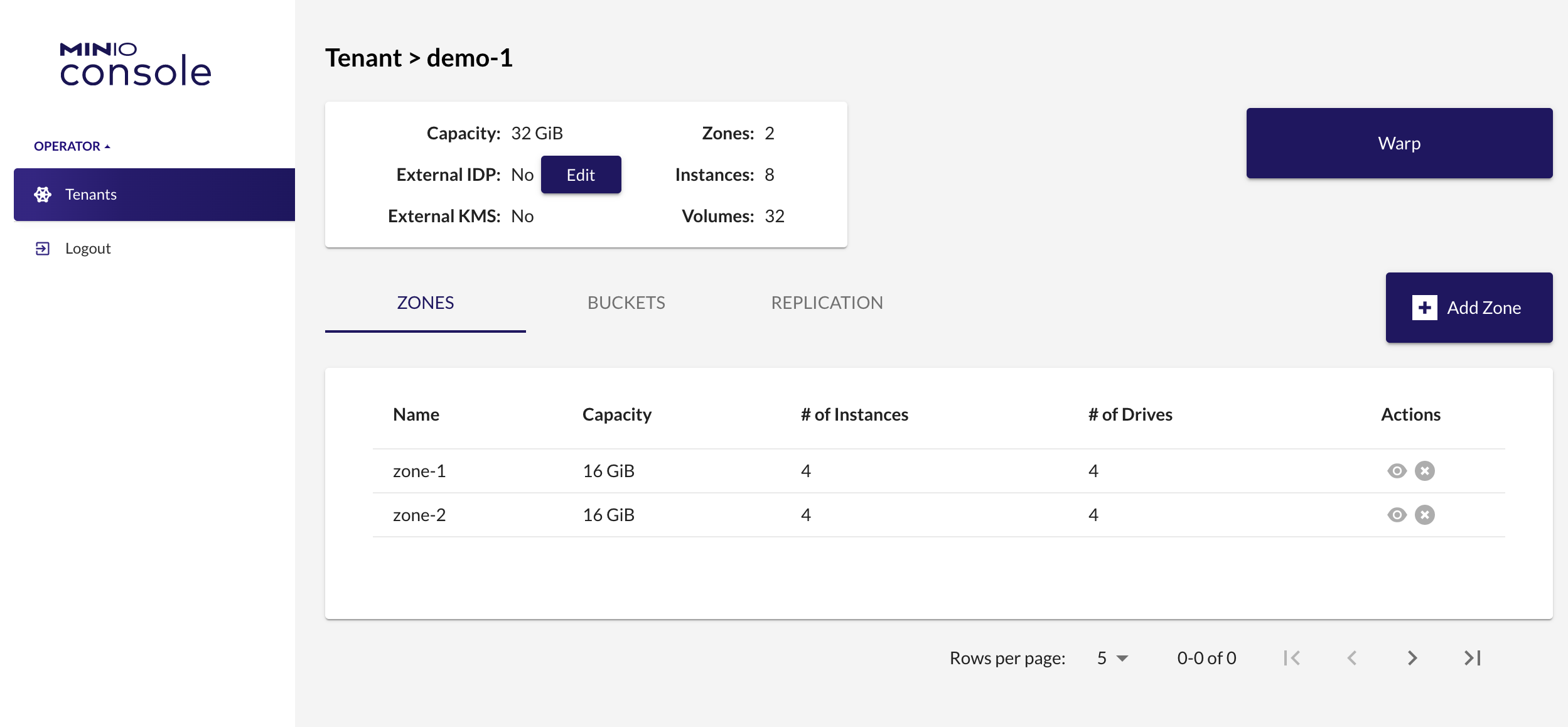The height and width of the screenshot is (727, 1568).
Task: Switch to the BUCKETS tab
Action: pyautogui.click(x=626, y=303)
